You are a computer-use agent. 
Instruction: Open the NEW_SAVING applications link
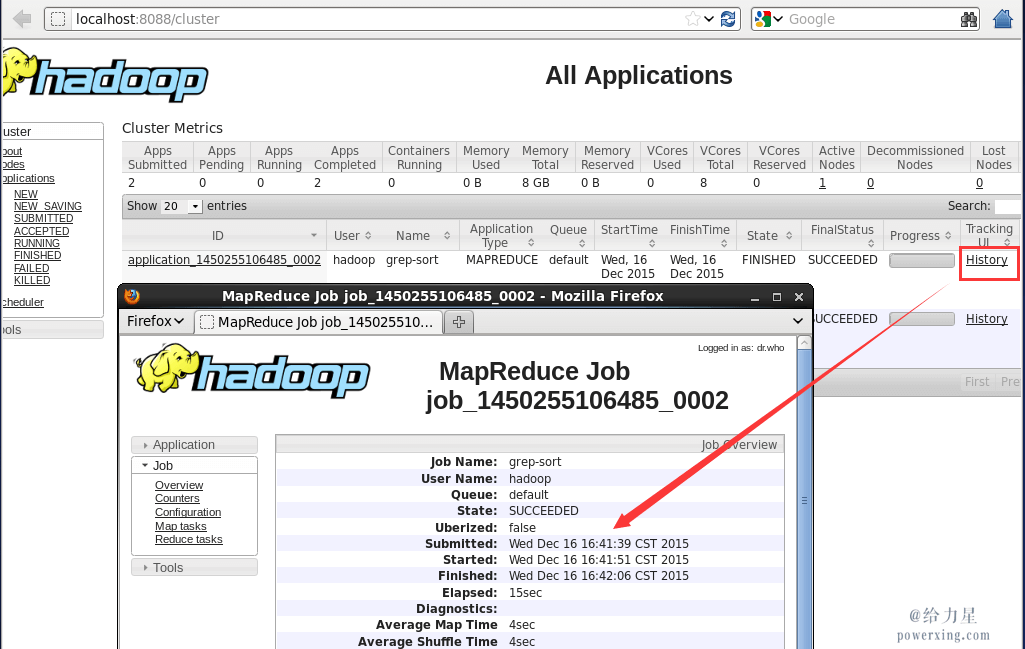pos(48,206)
